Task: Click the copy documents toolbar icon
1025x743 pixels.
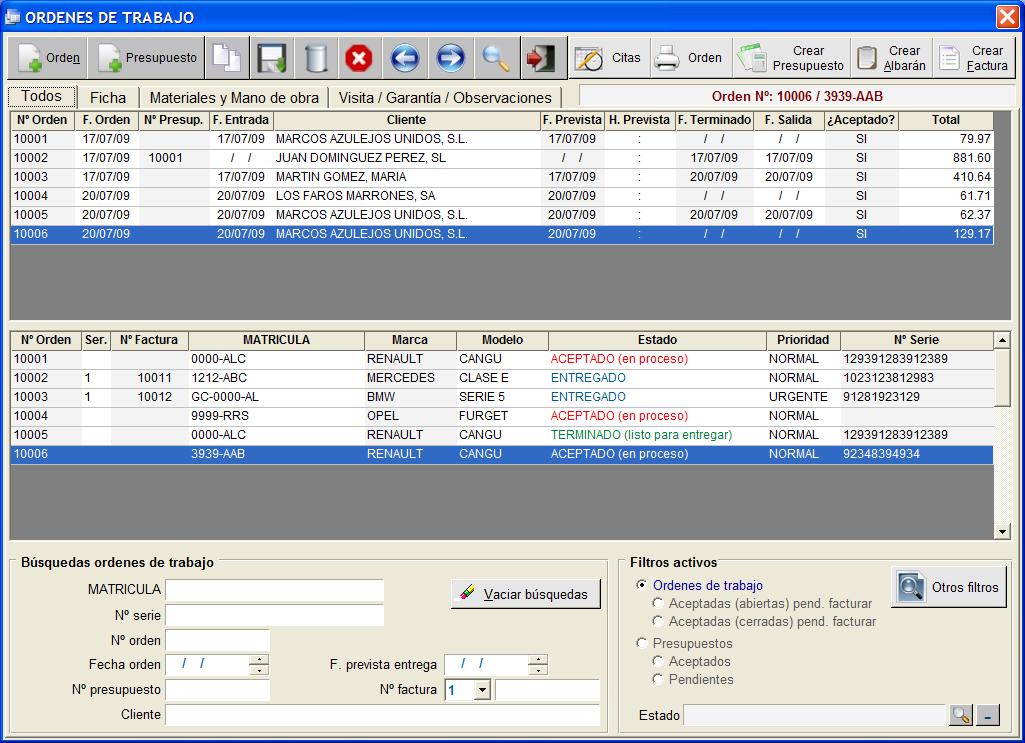Action: click(x=227, y=58)
